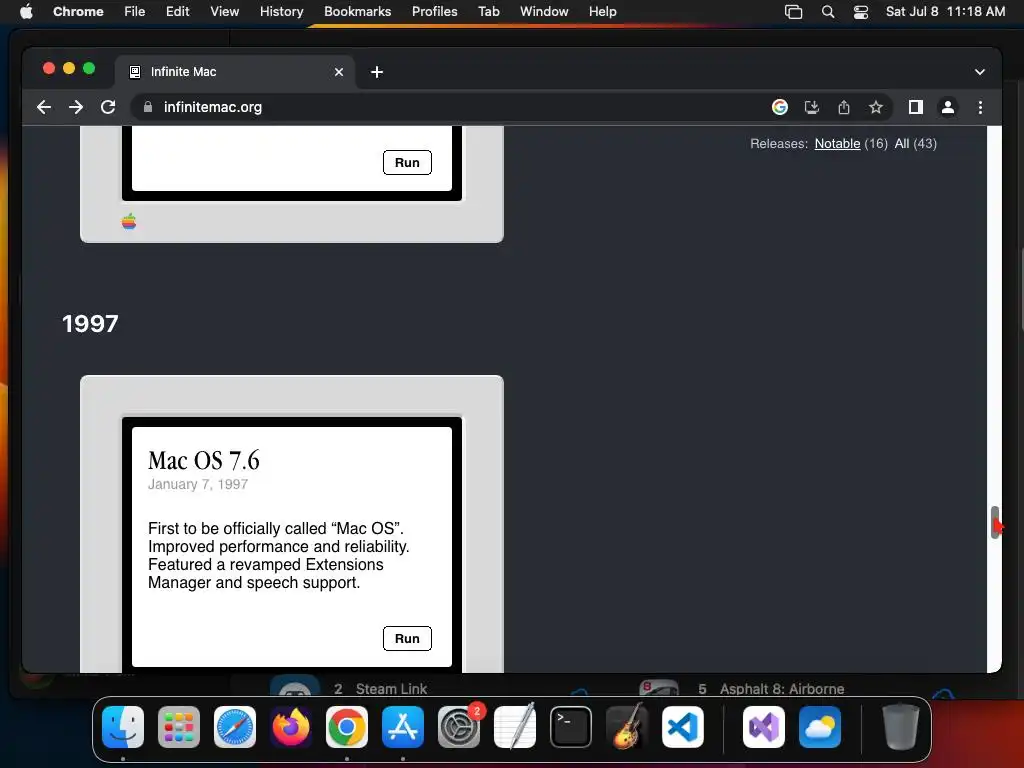This screenshot has height=768, width=1024.
Task: Open the Bookmarks menu
Action: tap(358, 12)
